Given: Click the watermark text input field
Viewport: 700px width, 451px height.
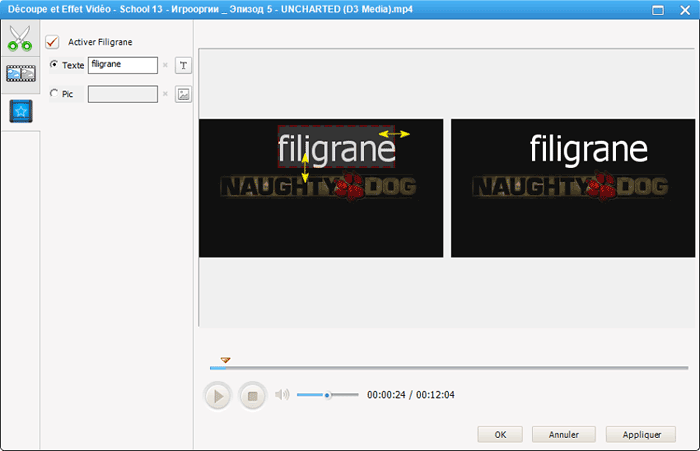Looking at the screenshot, I should point(122,65).
